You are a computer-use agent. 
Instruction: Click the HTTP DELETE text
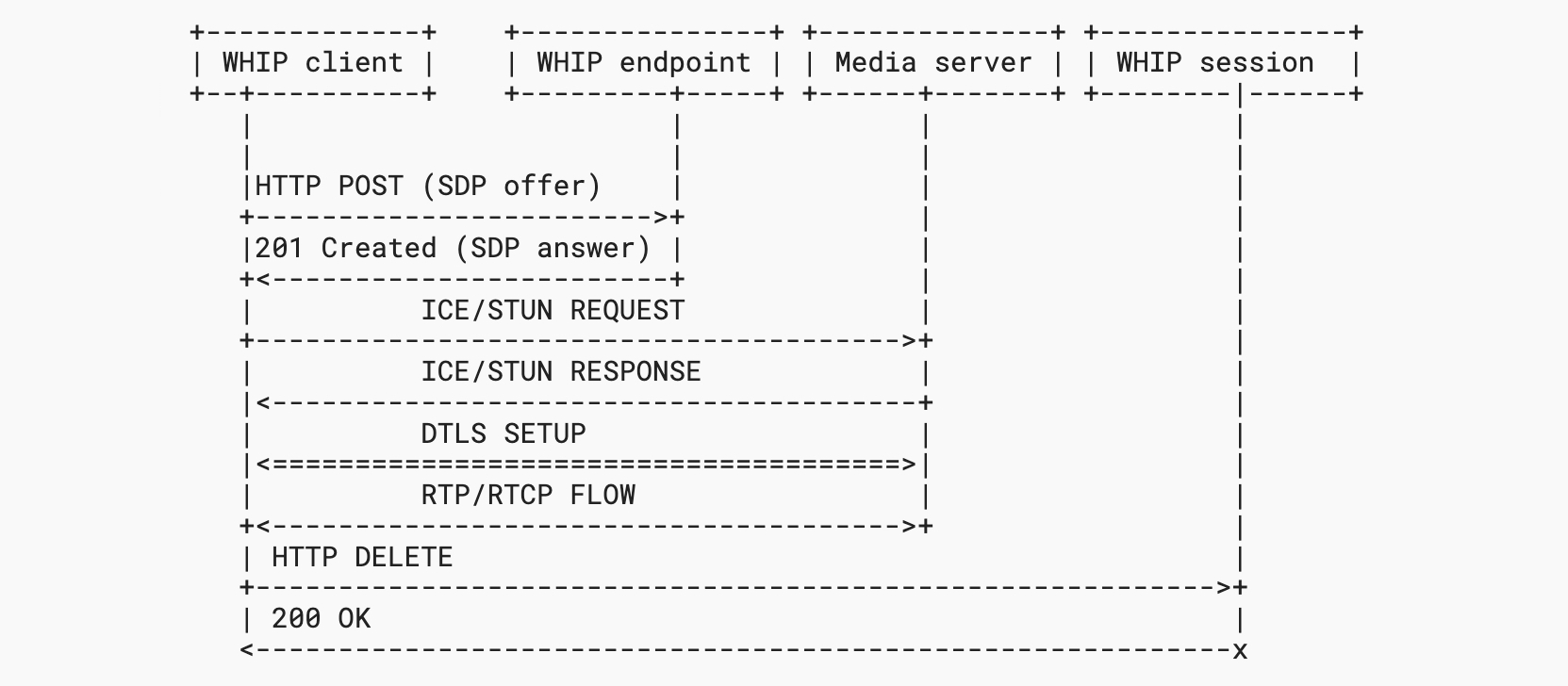pyautogui.click(x=361, y=558)
